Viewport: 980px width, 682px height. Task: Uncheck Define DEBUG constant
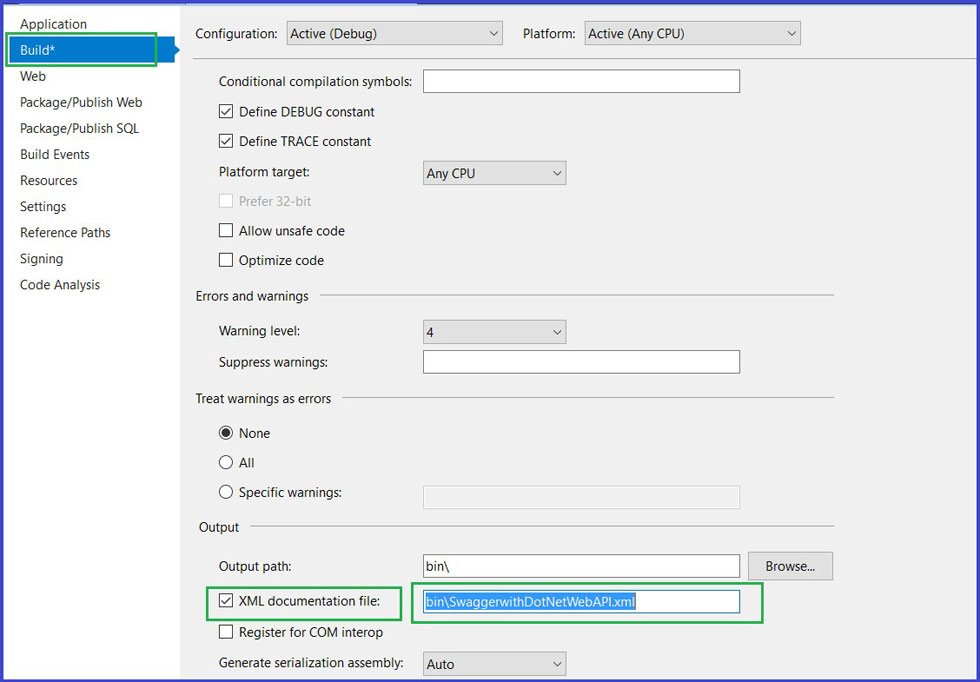226,111
